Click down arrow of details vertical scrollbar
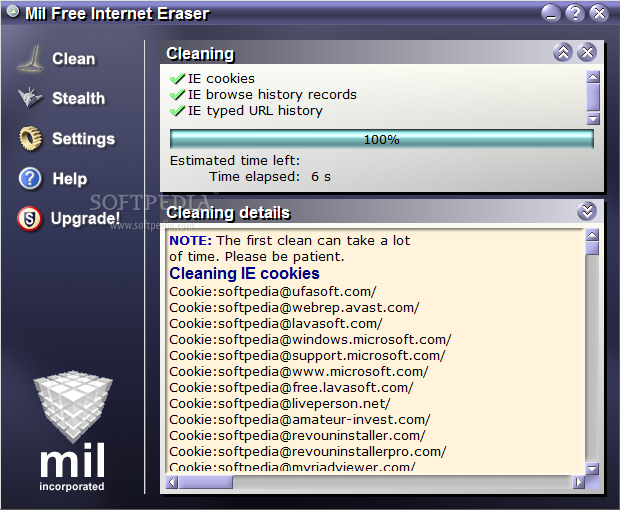Screen dimensions: 620x510 point(592,468)
